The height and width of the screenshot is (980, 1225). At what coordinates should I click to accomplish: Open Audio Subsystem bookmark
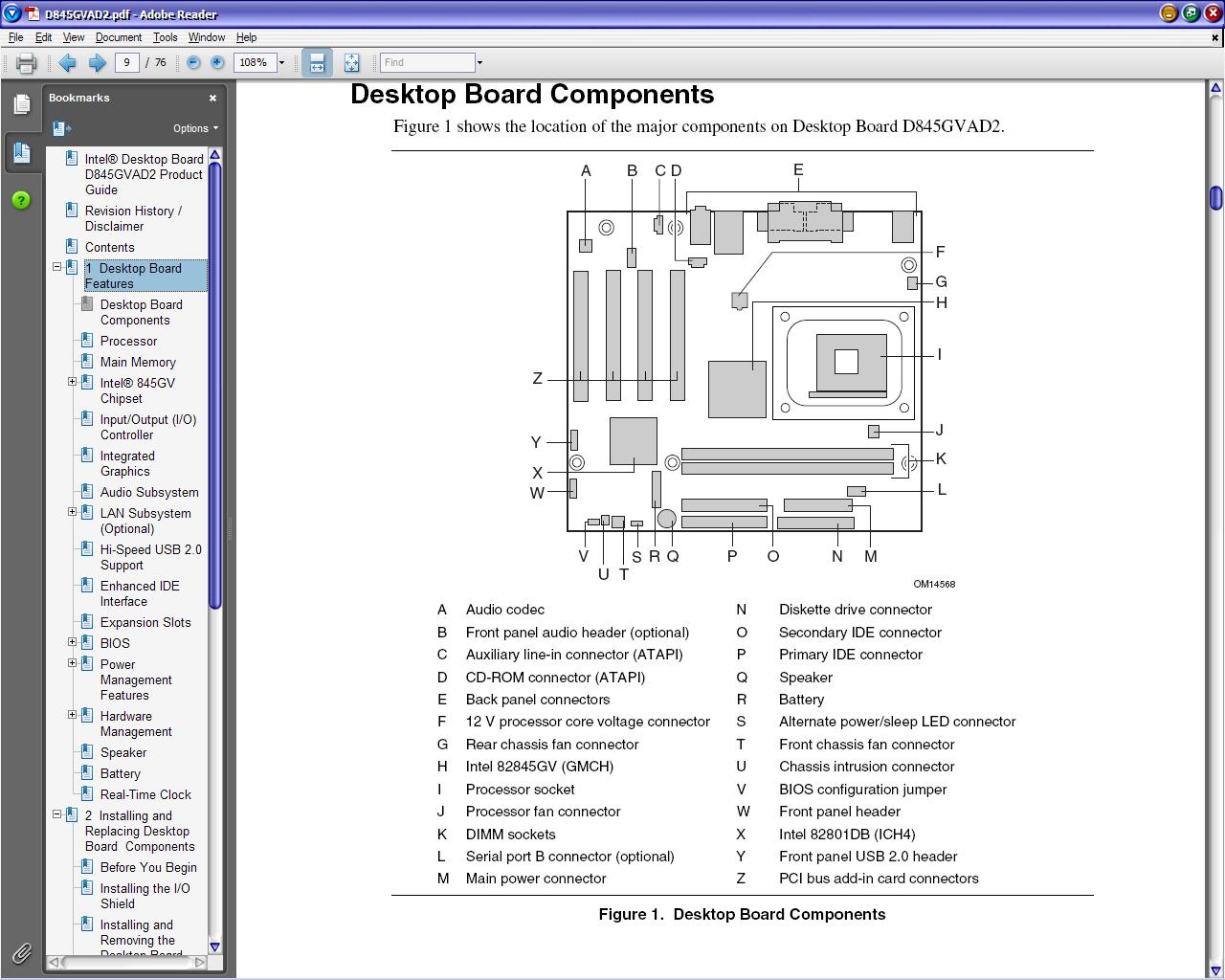click(149, 492)
